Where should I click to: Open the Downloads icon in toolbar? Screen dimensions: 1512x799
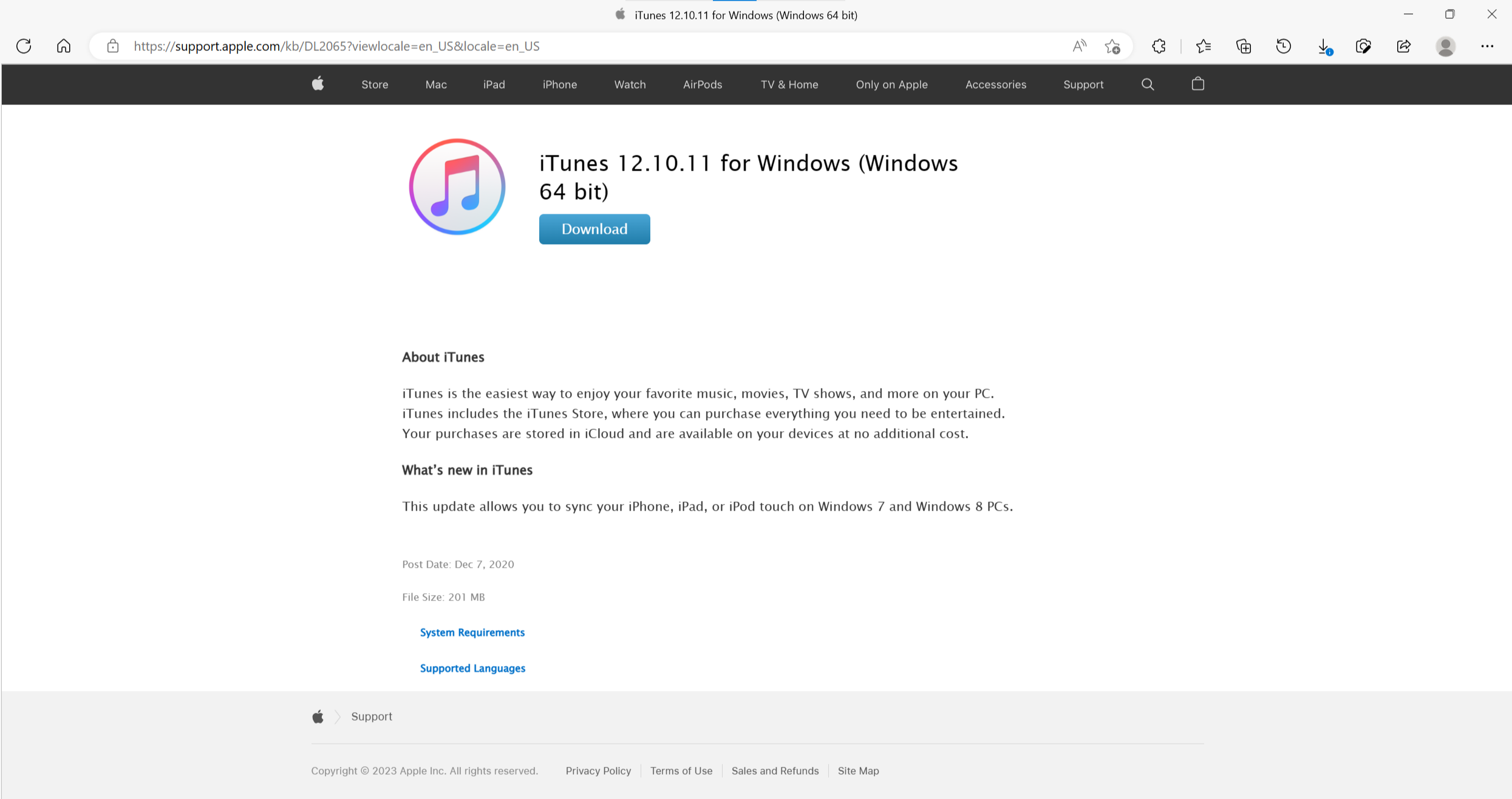pyautogui.click(x=1324, y=47)
